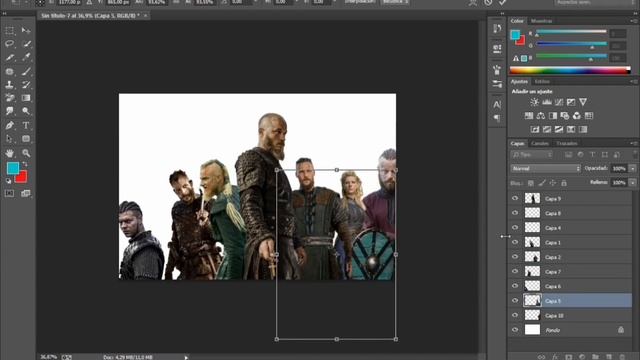Open the layer filter Tipo dropdown
This screenshot has height=360, width=640.
(x=532, y=155)
